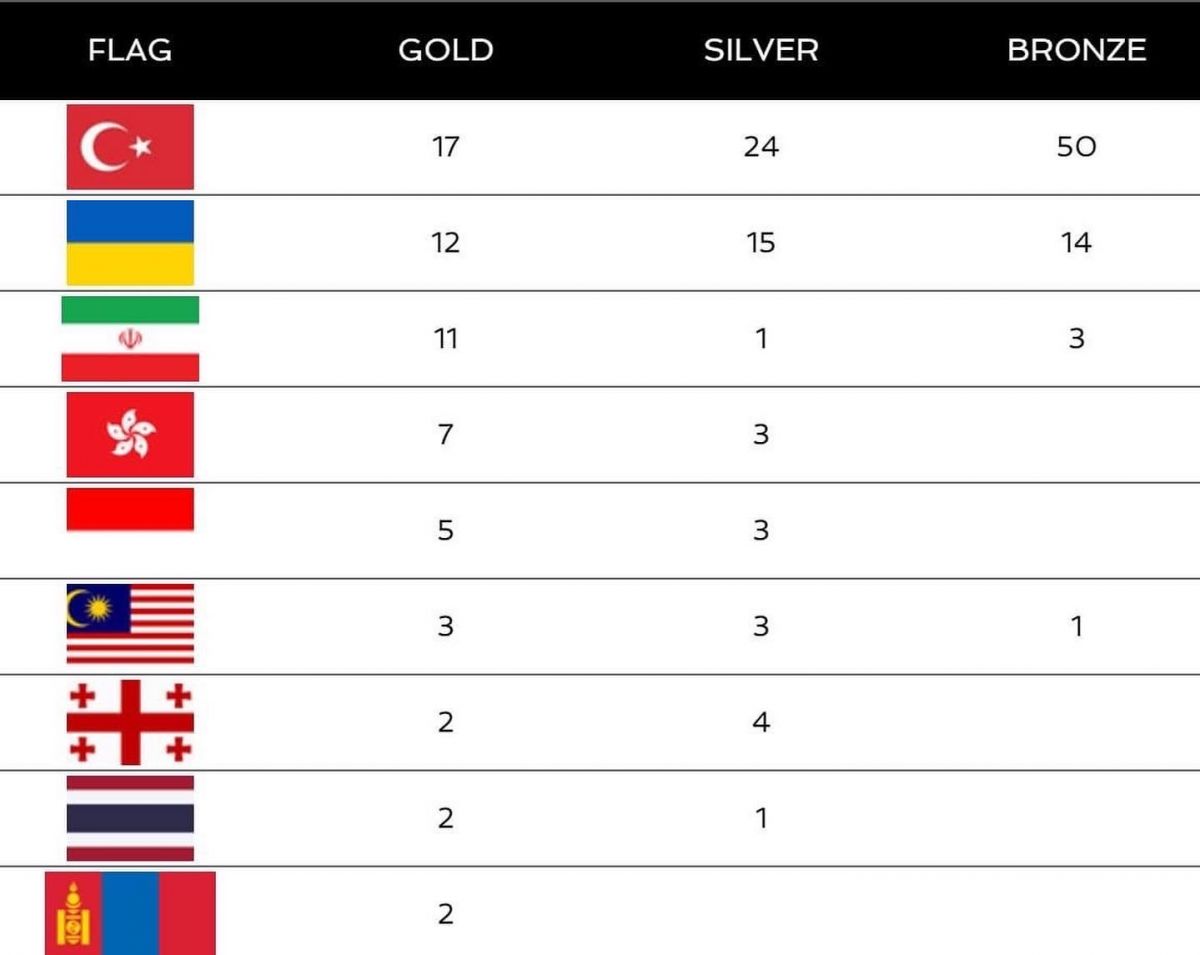Screen dimensions: 1200x955
Task: Click Turkey's gold count of 17
Action: (446, 147)
